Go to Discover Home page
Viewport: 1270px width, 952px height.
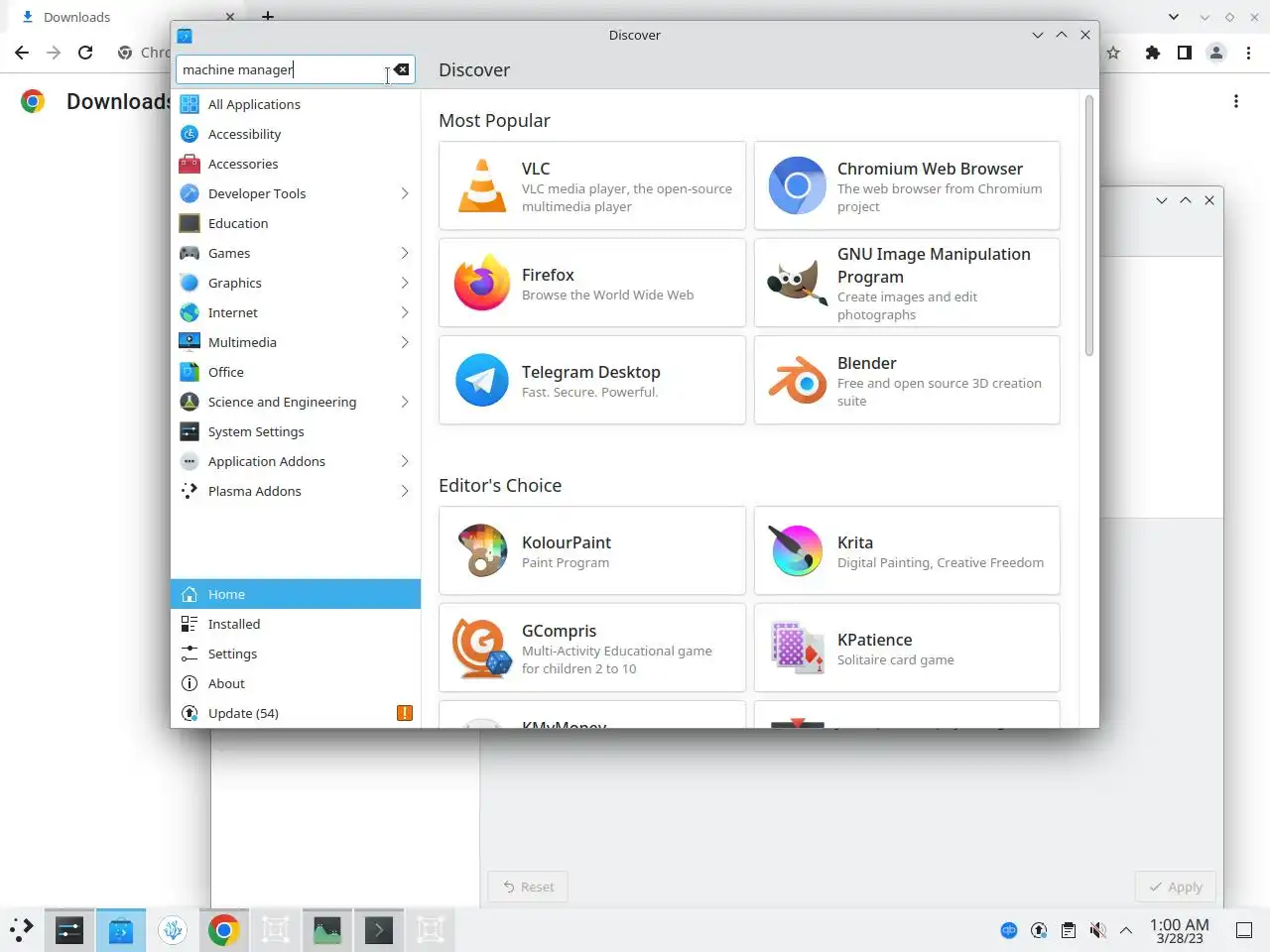[296, 594]
